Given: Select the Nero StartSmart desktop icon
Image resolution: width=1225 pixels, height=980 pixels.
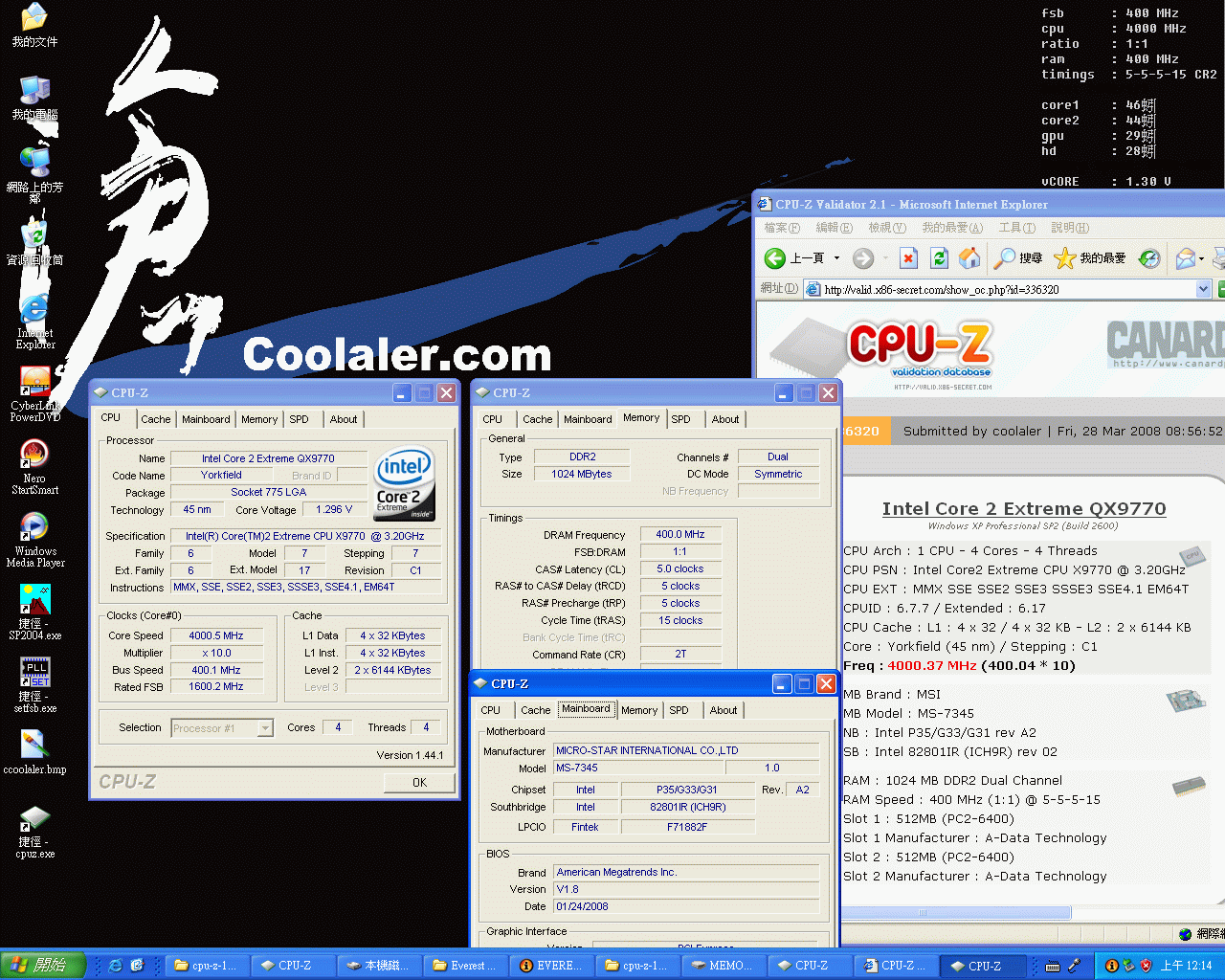Looking at the screenshot, I should point(34,466).
